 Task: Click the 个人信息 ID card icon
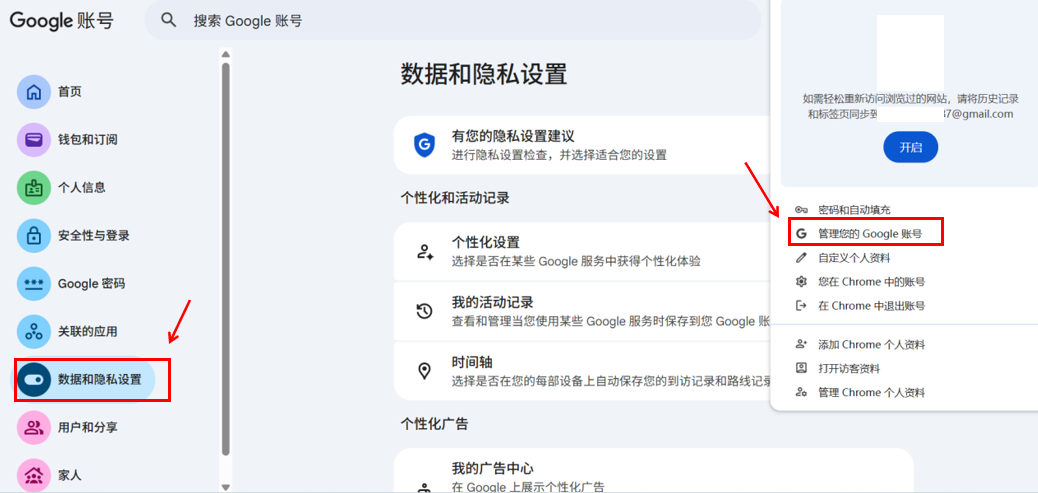[x=34, y=187]
